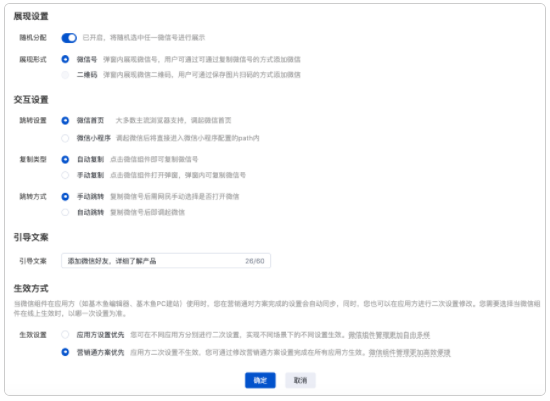Select the 自动复制 copy type
The height and width of the screenshot is (401, 550).
(65, 160)
